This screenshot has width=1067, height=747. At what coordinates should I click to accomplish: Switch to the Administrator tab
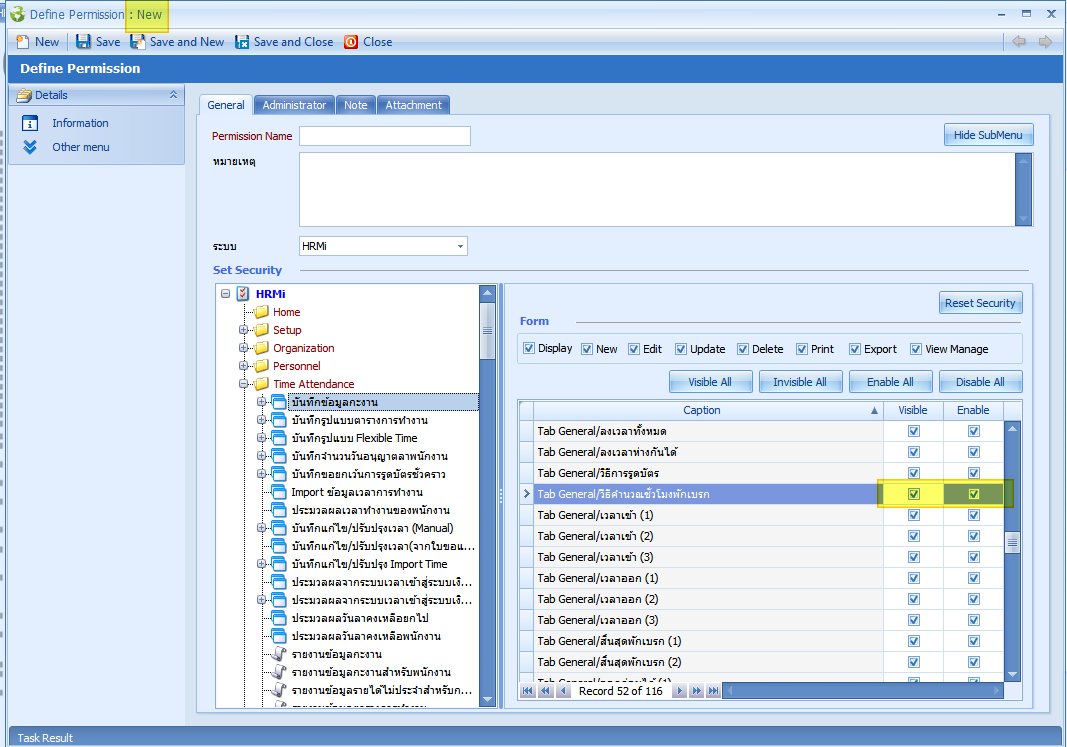[x=294, y=105]
